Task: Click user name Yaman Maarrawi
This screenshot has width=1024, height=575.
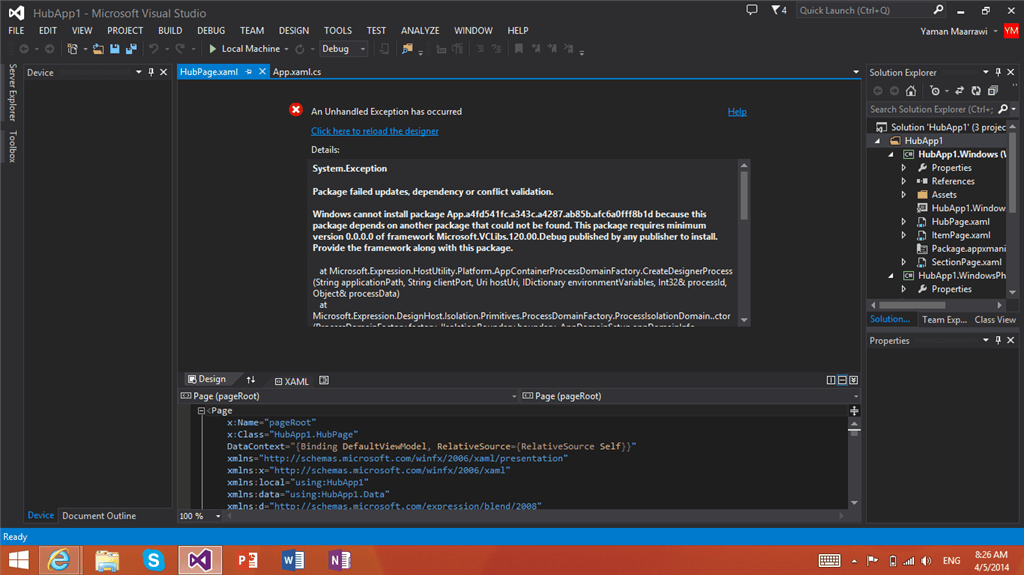Action: pyautogui.click(x=953, y=31)
